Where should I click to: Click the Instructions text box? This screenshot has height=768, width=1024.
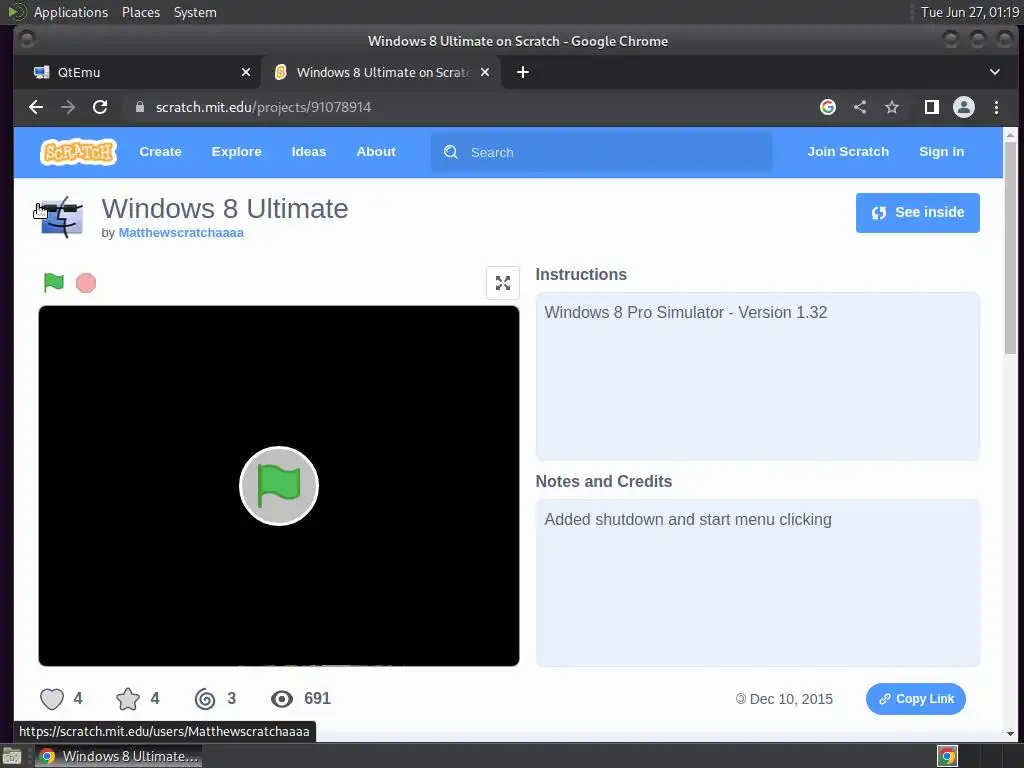coord(758,376)
